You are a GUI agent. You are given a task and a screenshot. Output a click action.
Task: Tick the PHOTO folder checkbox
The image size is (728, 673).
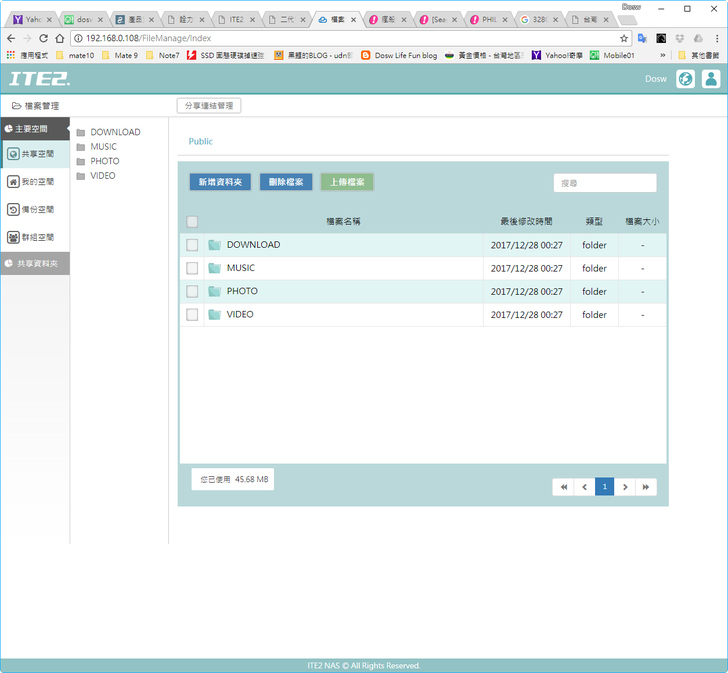pyautogui.click(x=192, y=291)
